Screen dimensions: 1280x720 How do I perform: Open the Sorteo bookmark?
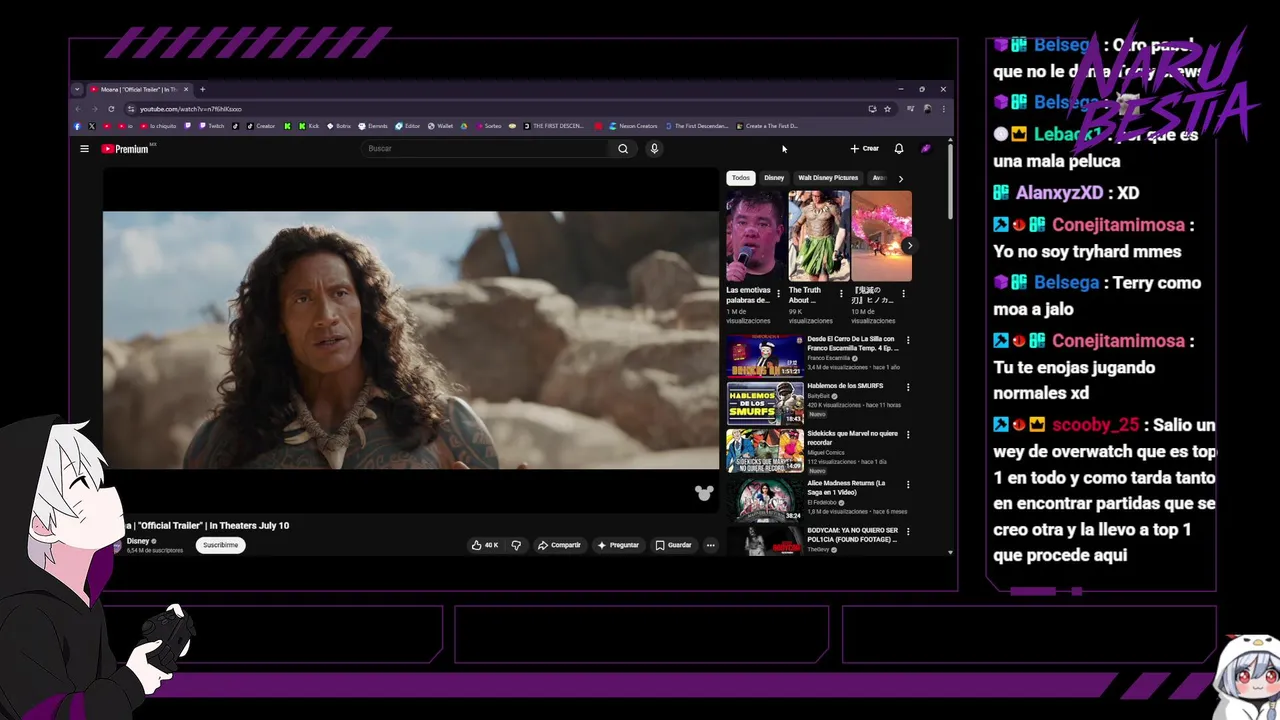point(489,126)
